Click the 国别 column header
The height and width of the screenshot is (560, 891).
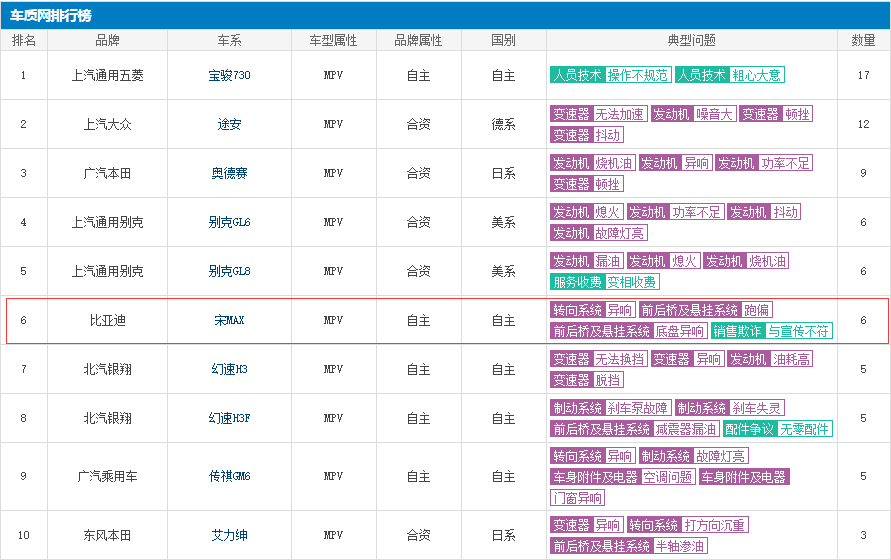(503, 40)
